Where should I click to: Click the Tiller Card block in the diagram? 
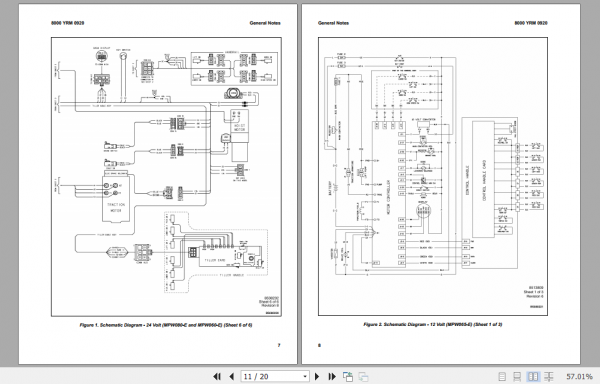230,257
